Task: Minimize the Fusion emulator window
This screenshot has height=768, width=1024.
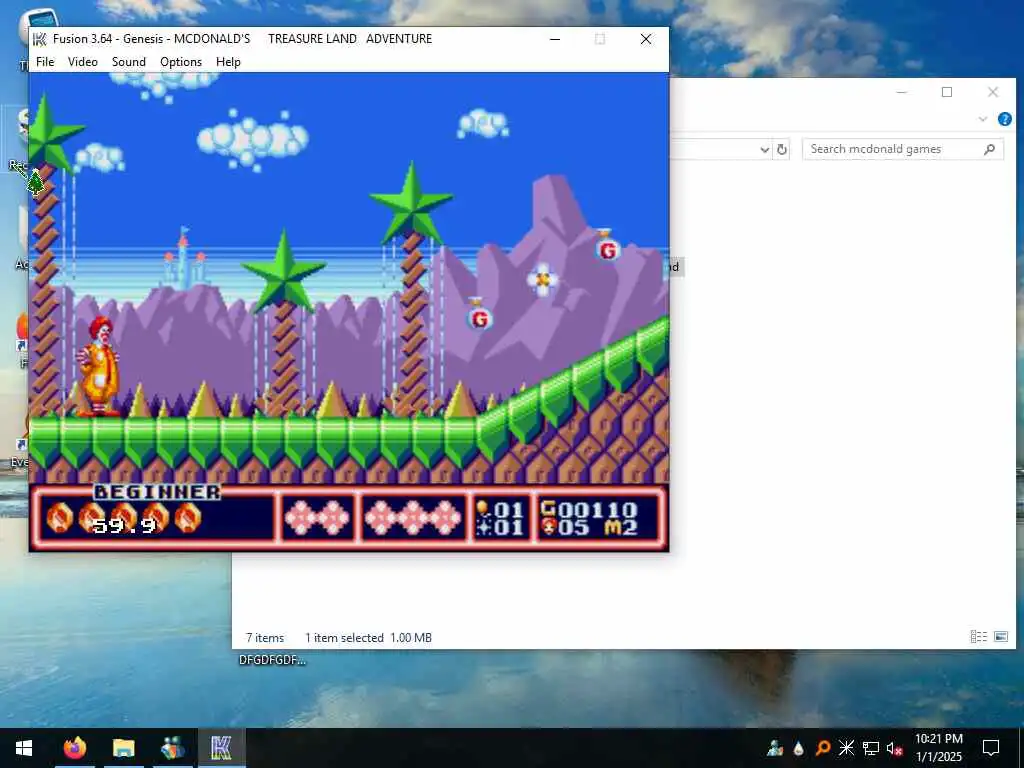Action: [x=555, y=39]
